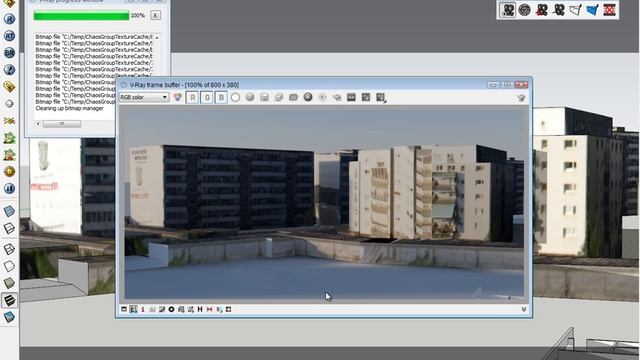640x360 pixels.
Task: Toggle the red R channel button
Action: tap(192, 98)
